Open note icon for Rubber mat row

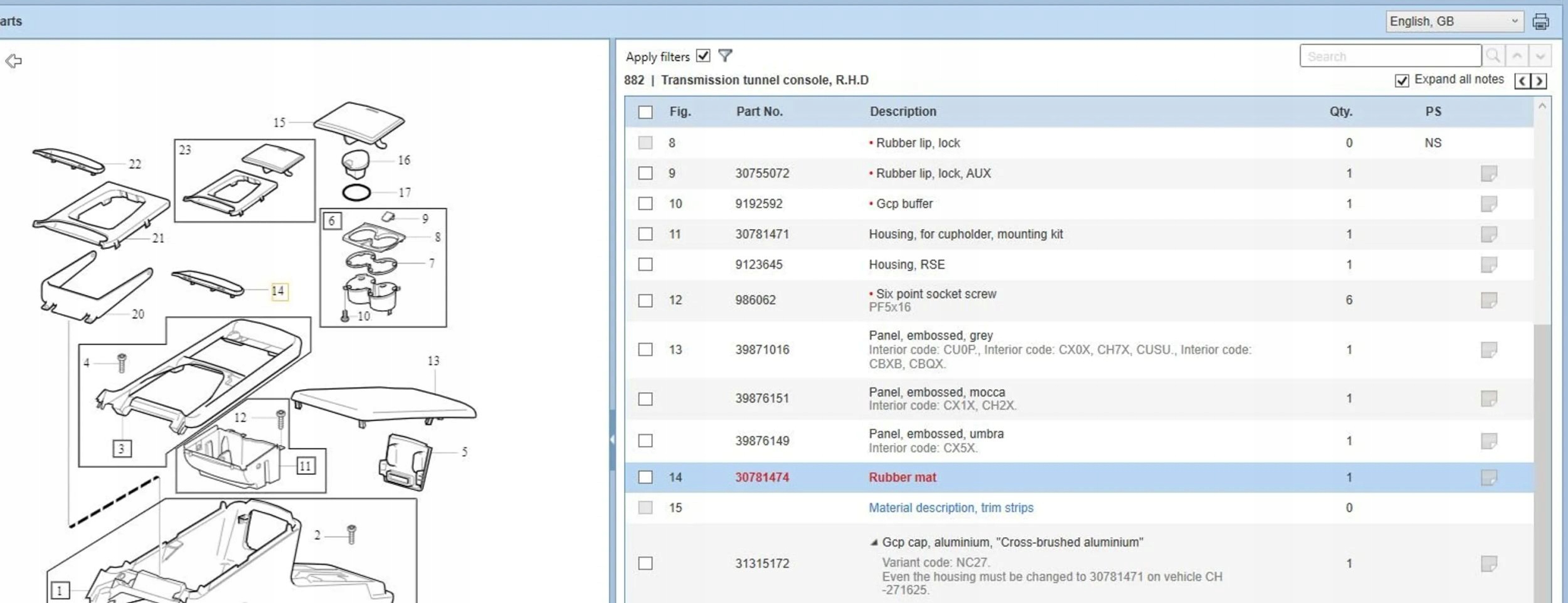pyautogui.click(x=1488, y=478)
